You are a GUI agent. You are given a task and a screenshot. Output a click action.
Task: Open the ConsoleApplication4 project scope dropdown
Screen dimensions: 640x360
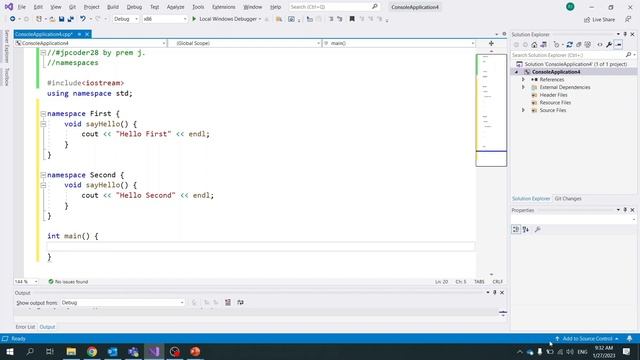(x=90, y=43)
